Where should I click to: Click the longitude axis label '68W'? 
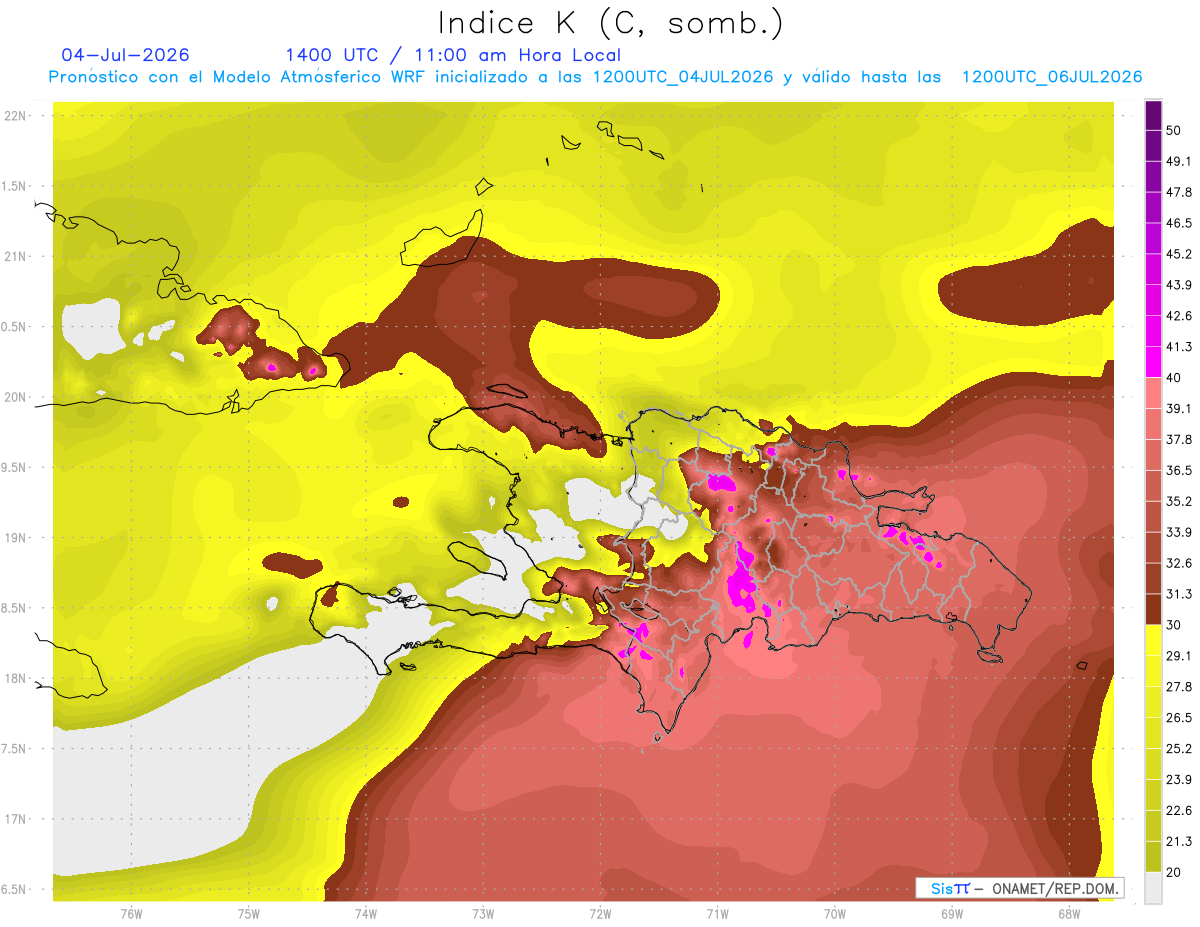click(x=1069, y=914)
